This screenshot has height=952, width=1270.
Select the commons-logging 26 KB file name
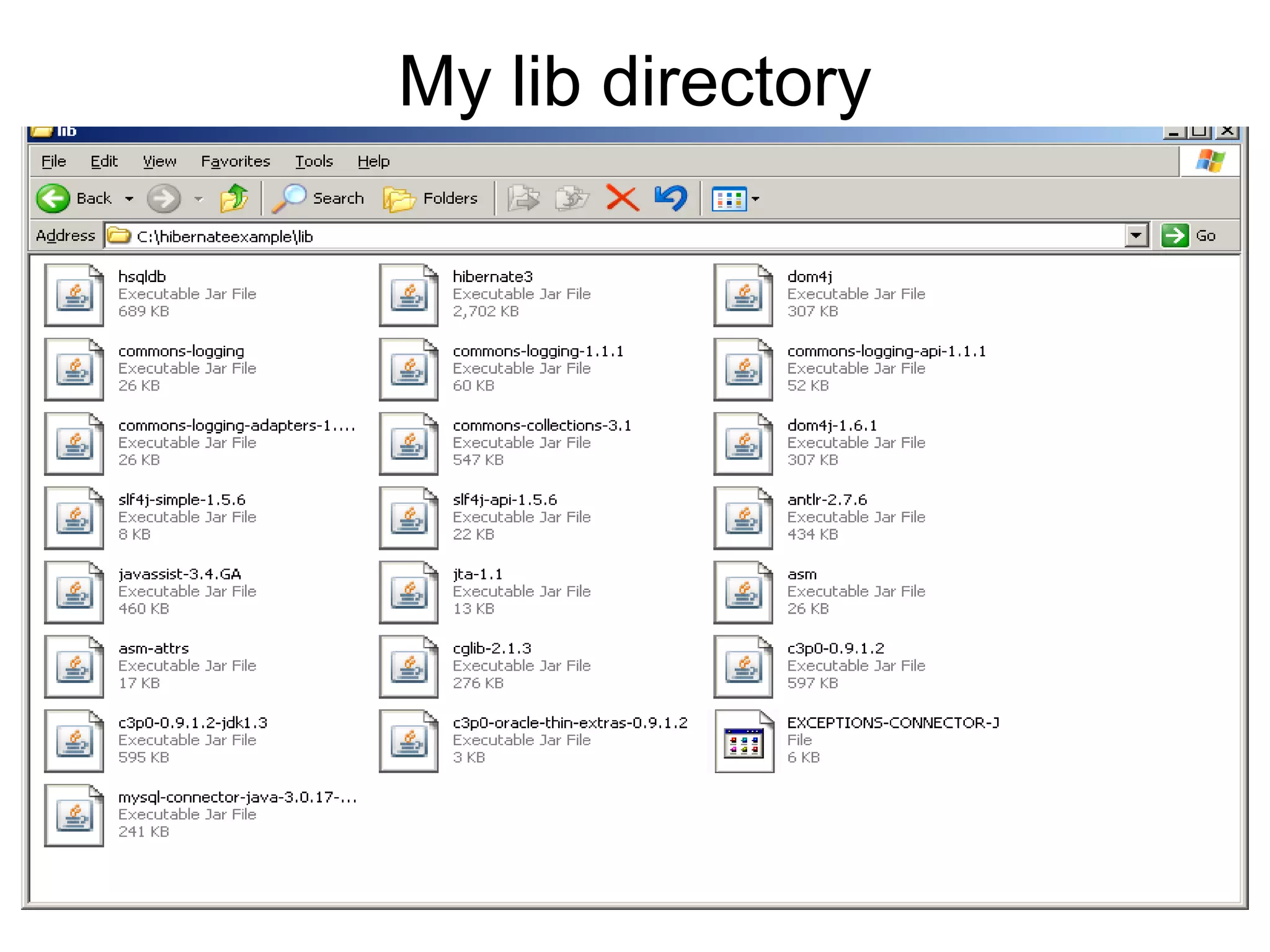(181, 351)
